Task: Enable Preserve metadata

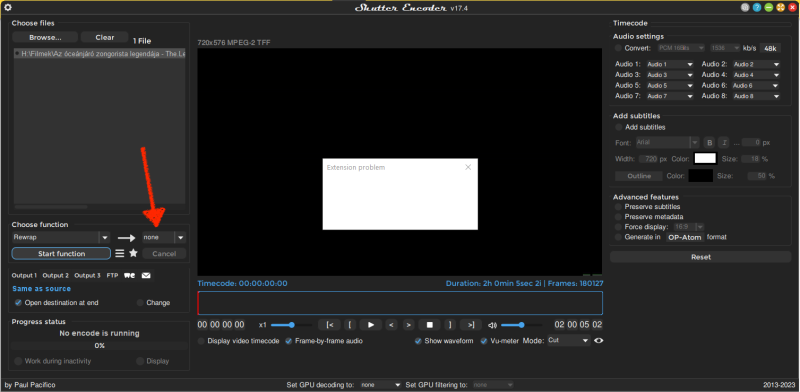Action: [618, 216]
